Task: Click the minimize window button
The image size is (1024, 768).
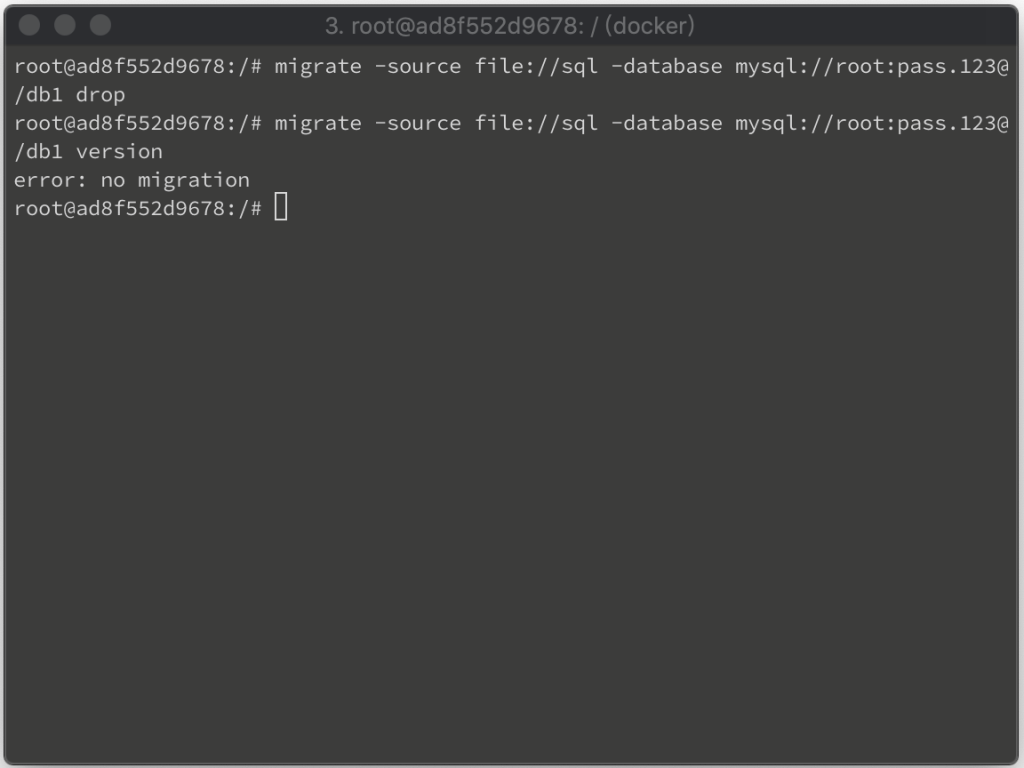Action: [x=65, y=25]
